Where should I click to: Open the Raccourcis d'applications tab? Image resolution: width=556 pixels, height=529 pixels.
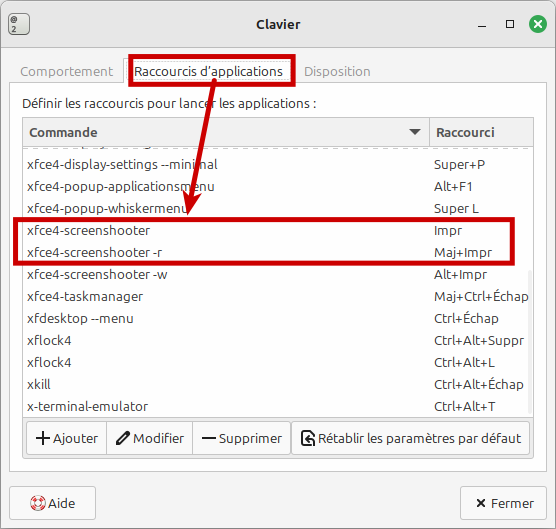pyautogui.click(x=208, y=71)
